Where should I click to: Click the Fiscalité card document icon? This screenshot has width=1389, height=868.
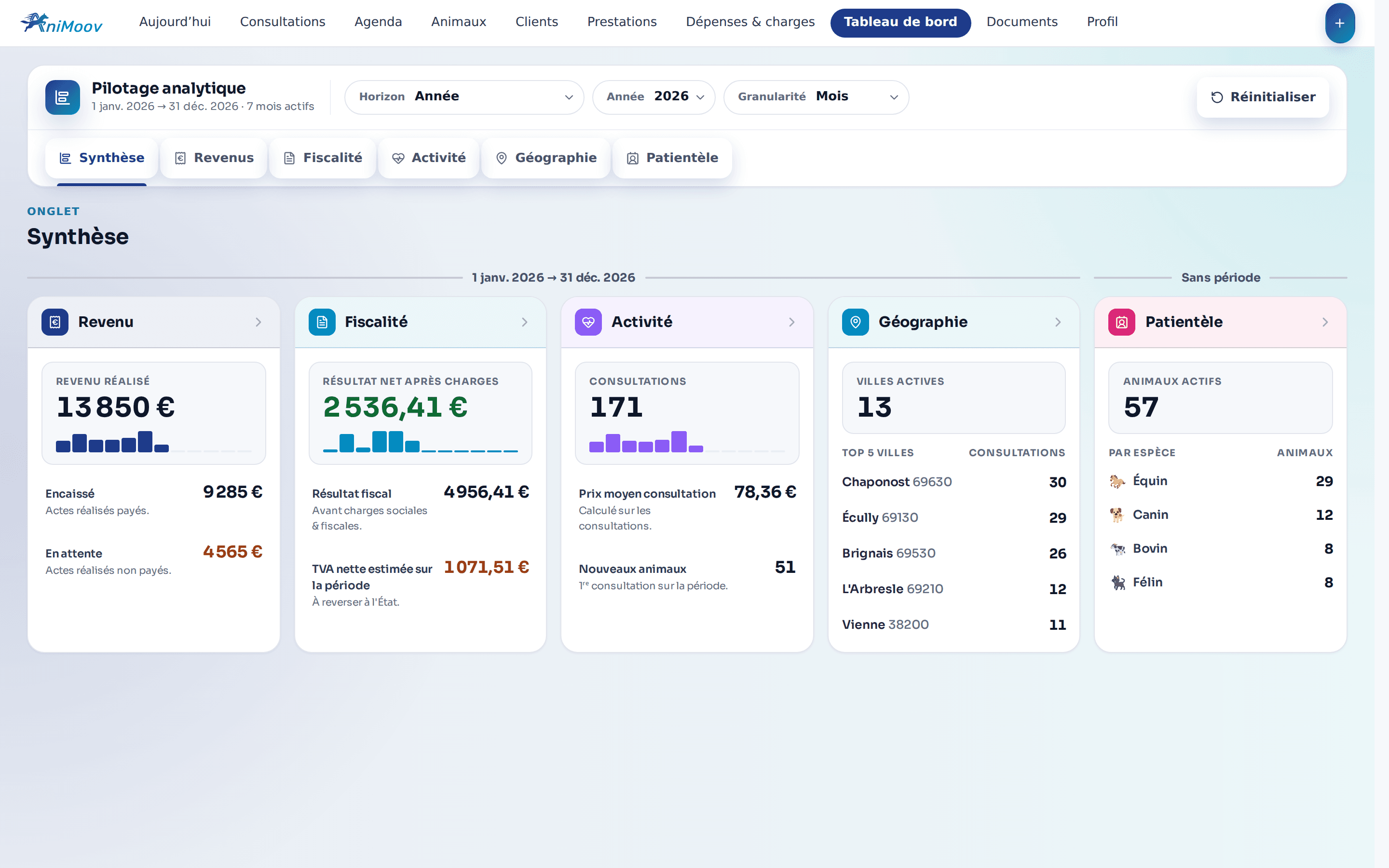click(x=322, y=322)
